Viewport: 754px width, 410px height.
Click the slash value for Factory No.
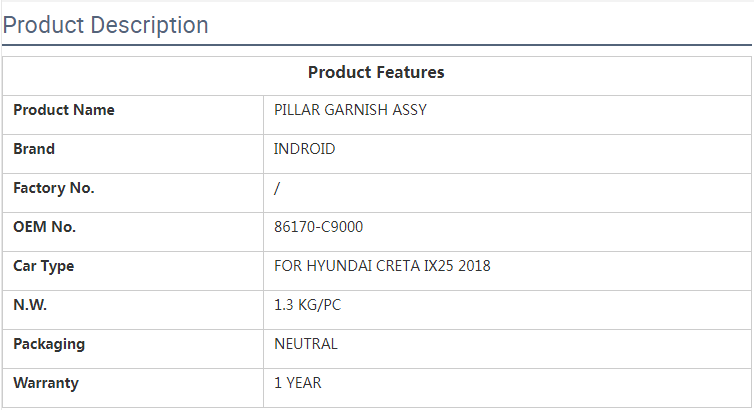(277, 188)
